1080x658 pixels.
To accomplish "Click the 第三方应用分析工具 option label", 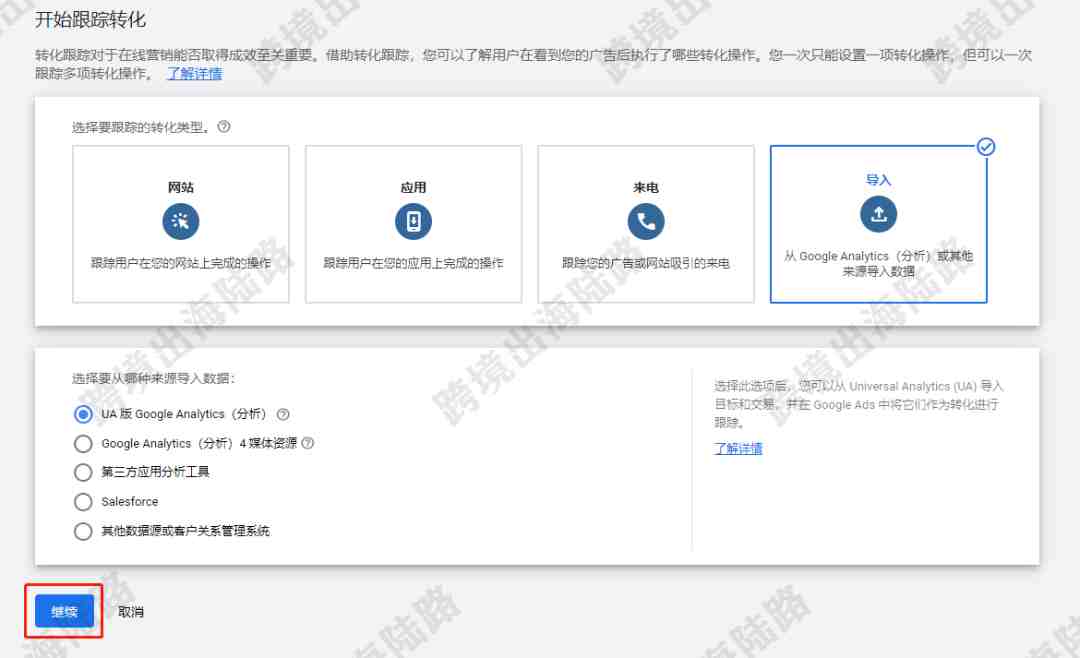I will click(x=155, y=472).
